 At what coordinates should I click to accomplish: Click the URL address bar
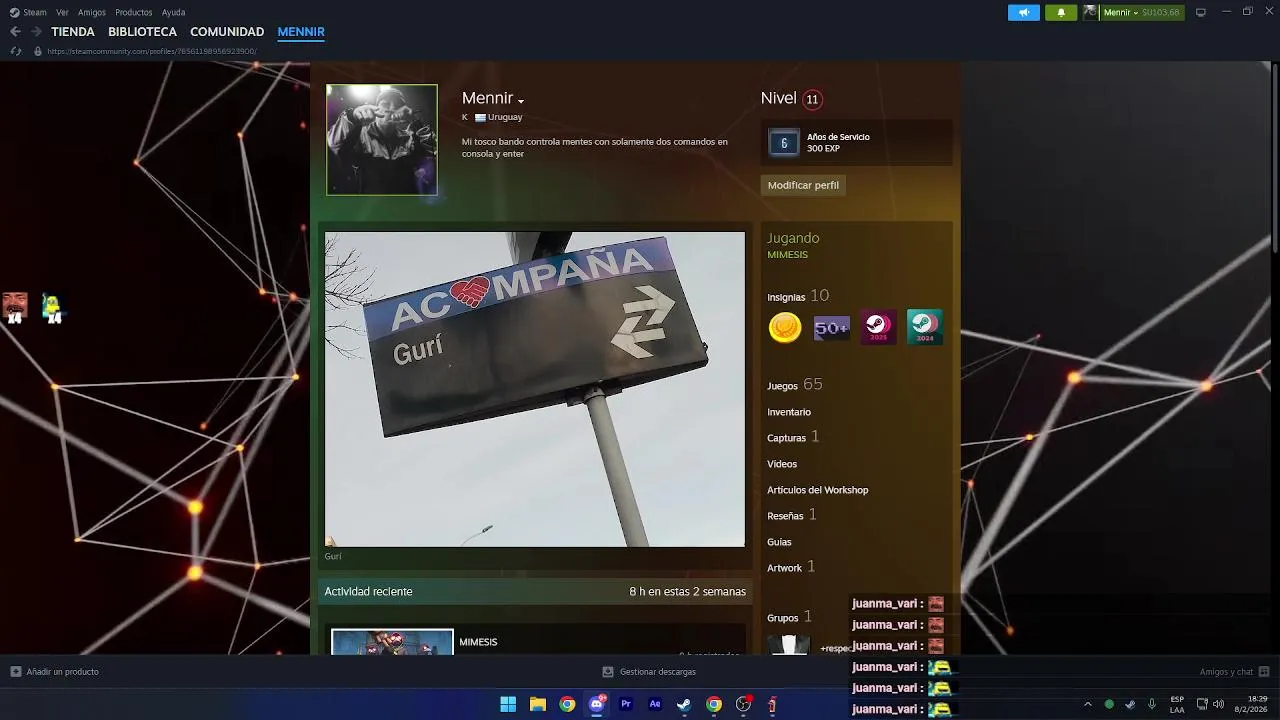[152, 51]
